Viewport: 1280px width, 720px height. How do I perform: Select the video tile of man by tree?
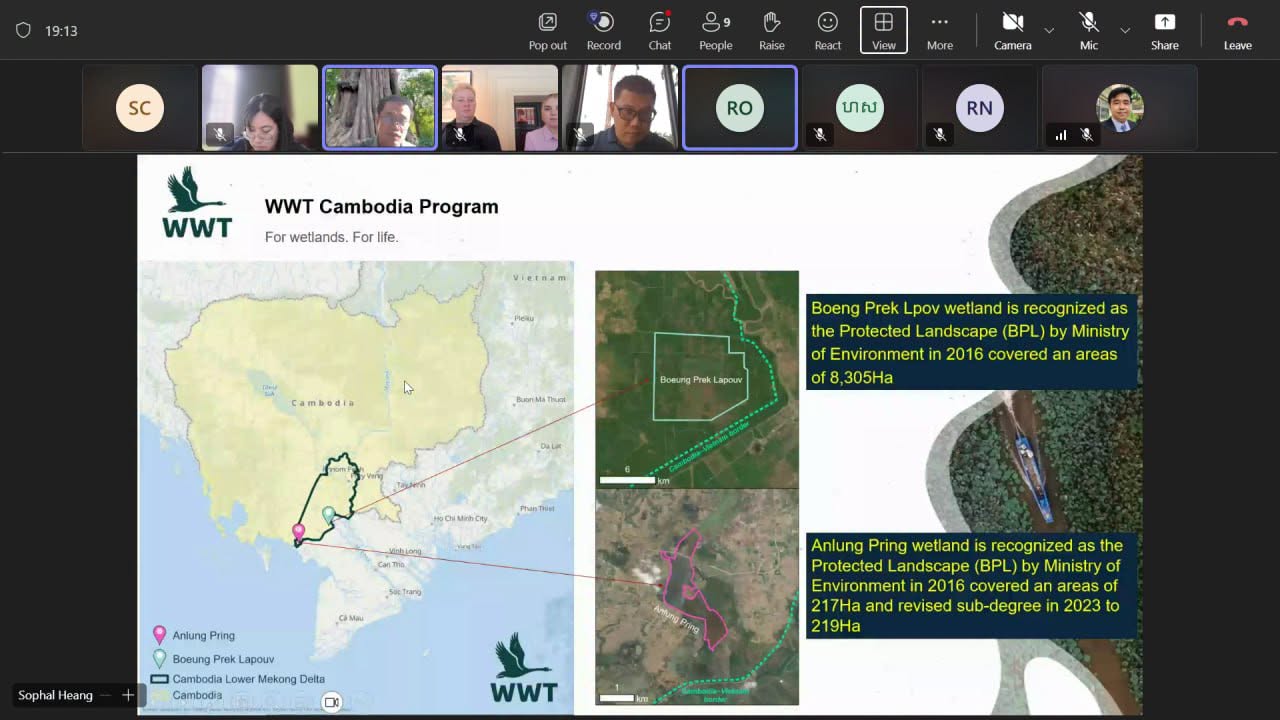click(x=380, y=108)
